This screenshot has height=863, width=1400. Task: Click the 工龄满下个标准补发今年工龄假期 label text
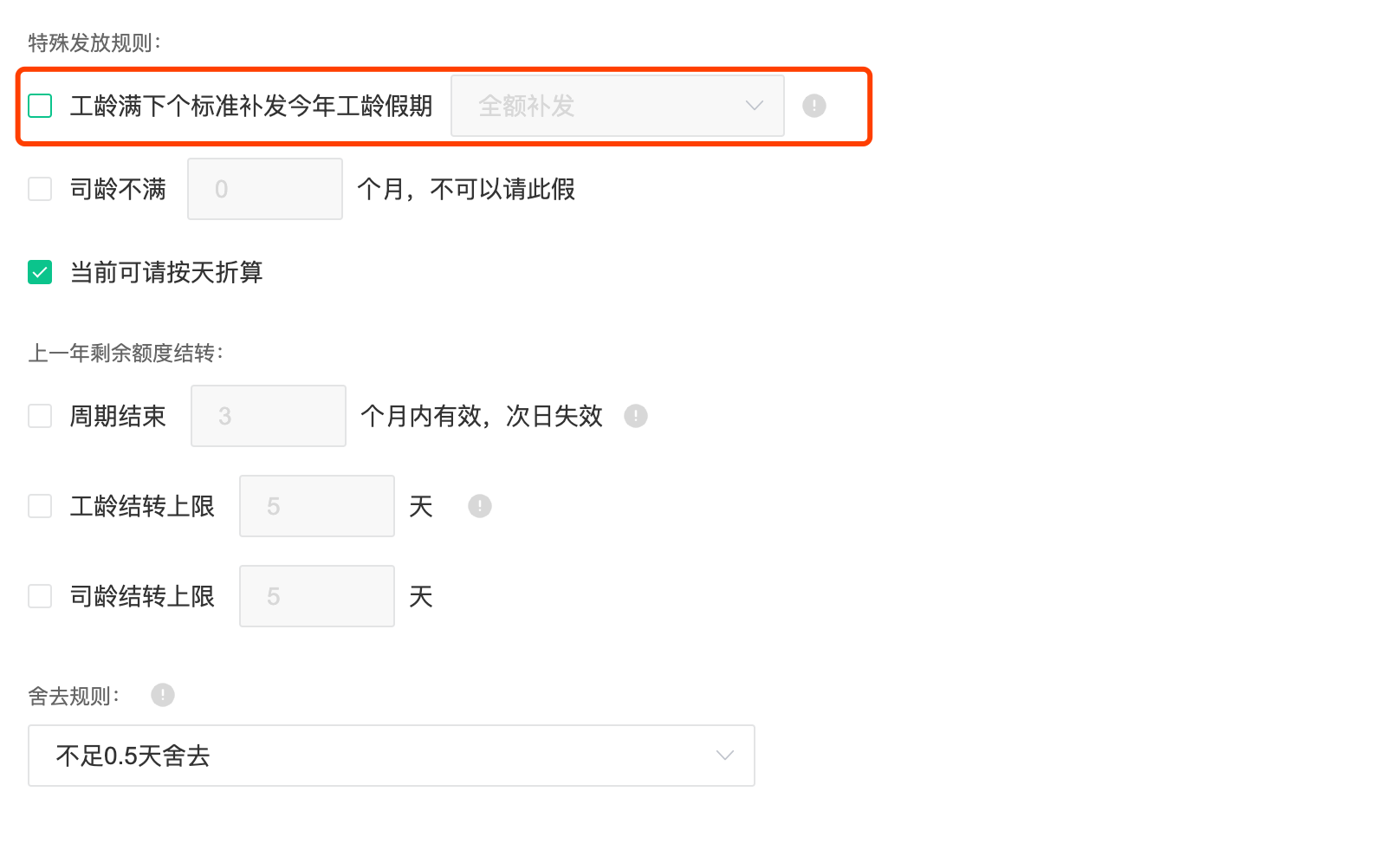coord(251,106)
